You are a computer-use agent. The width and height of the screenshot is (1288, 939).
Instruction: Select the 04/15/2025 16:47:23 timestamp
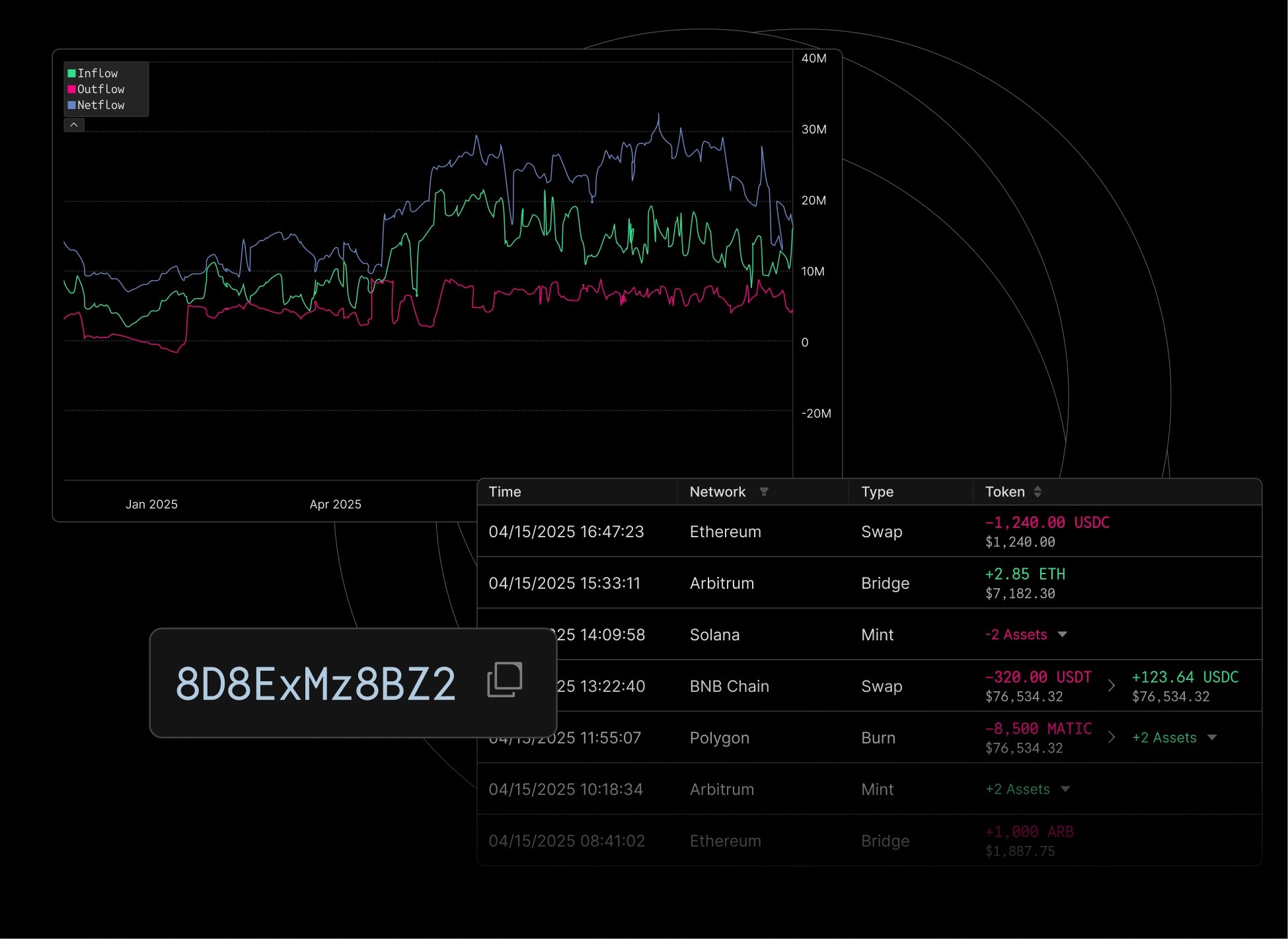(x=566, y=532)
